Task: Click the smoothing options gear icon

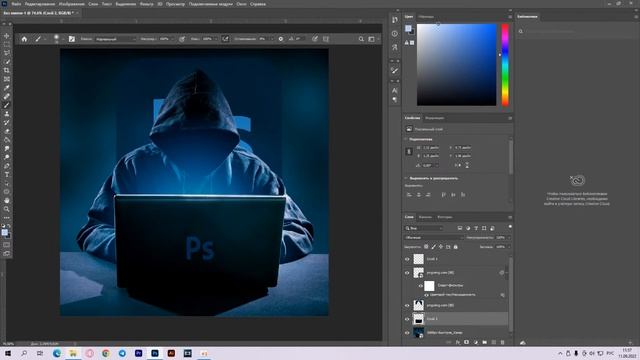Action: click(281, 39)
